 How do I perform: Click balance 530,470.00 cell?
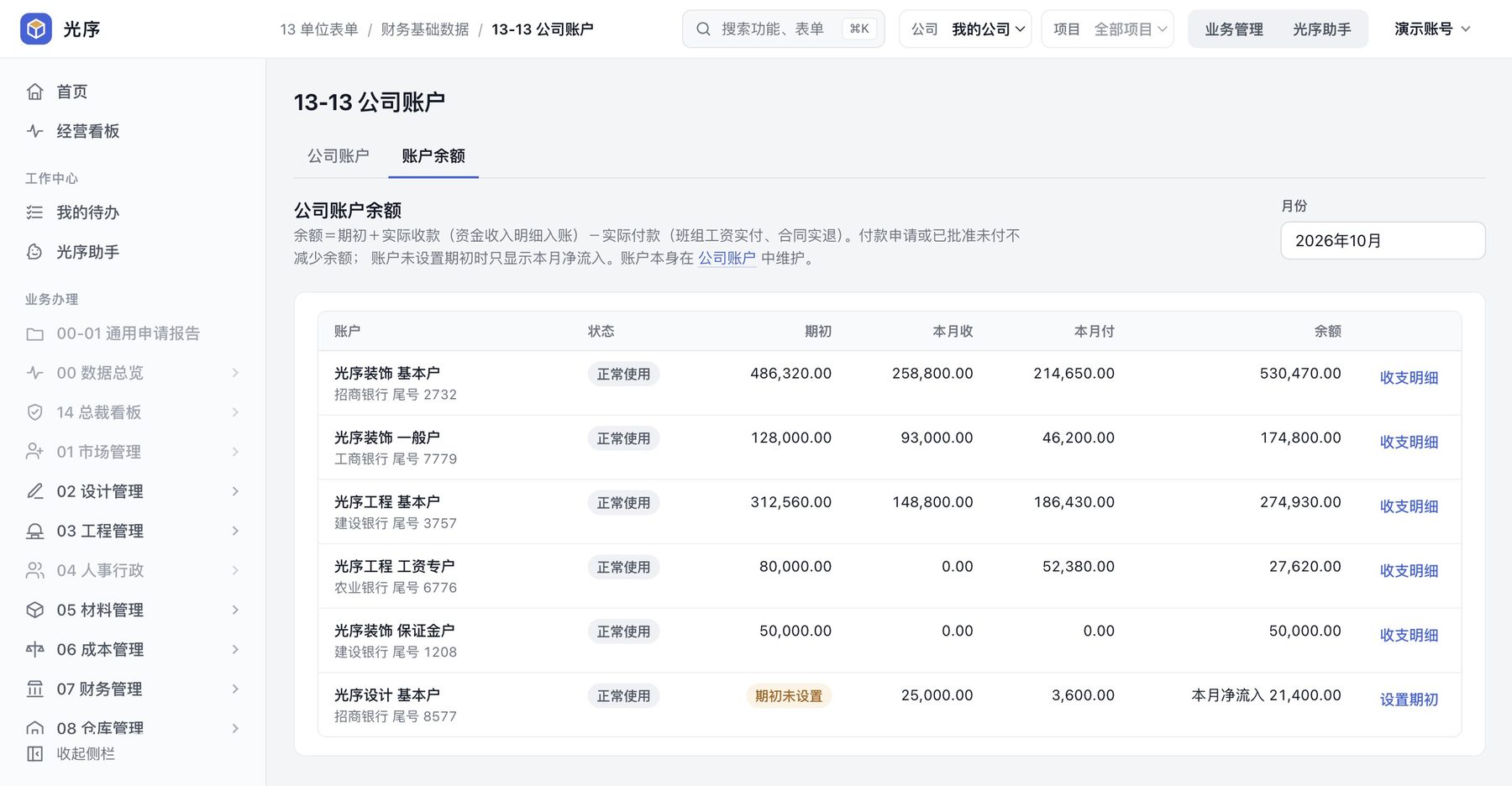click(x=1300, y=374)
